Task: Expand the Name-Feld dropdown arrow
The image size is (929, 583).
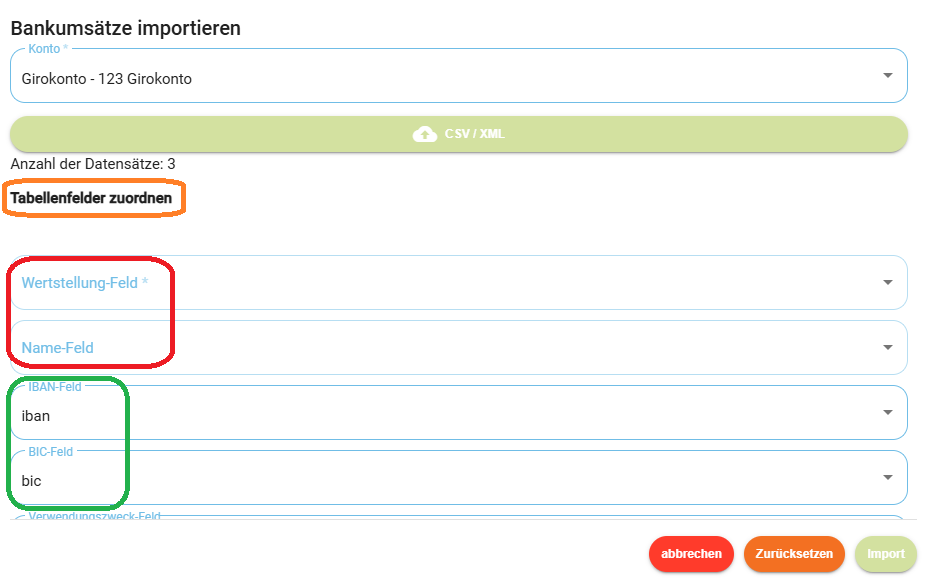Action: (888, 347)
